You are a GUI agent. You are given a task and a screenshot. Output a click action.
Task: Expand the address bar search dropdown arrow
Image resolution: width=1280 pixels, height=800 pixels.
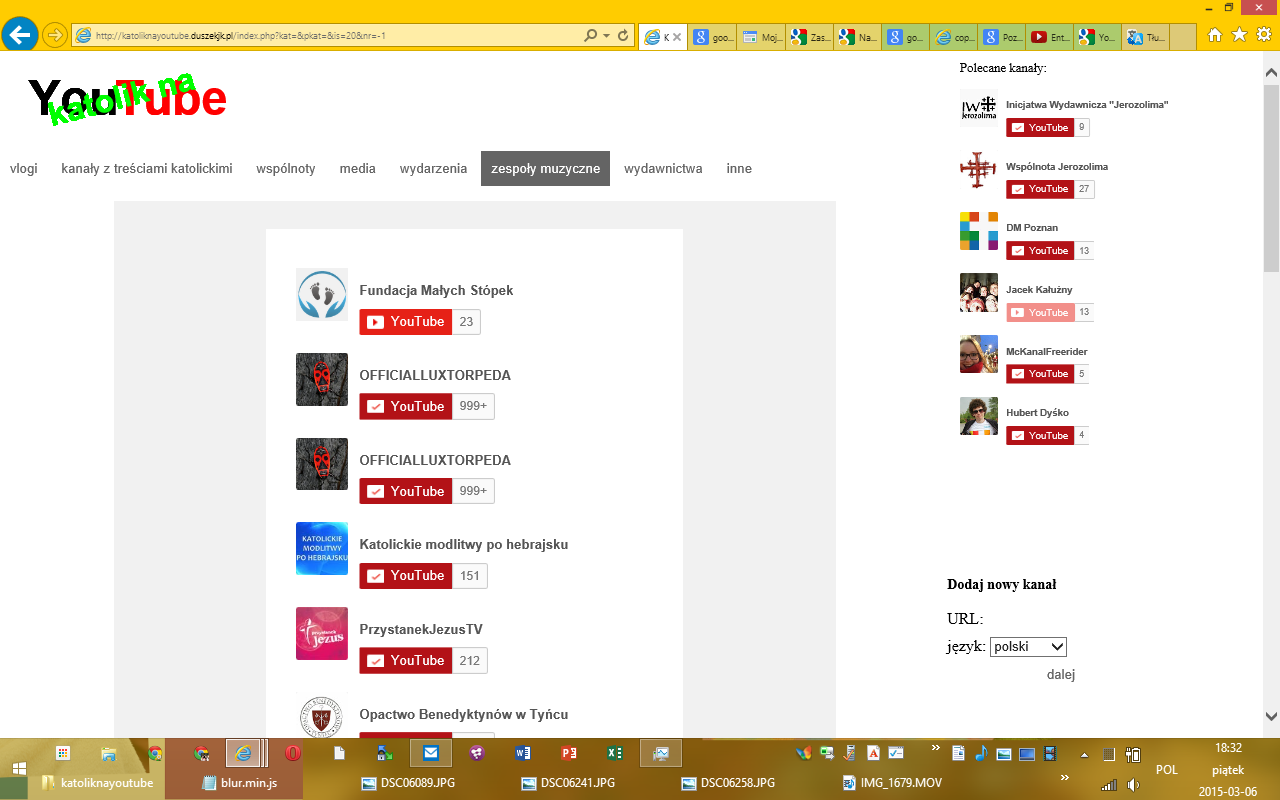[x=606, y=36]
